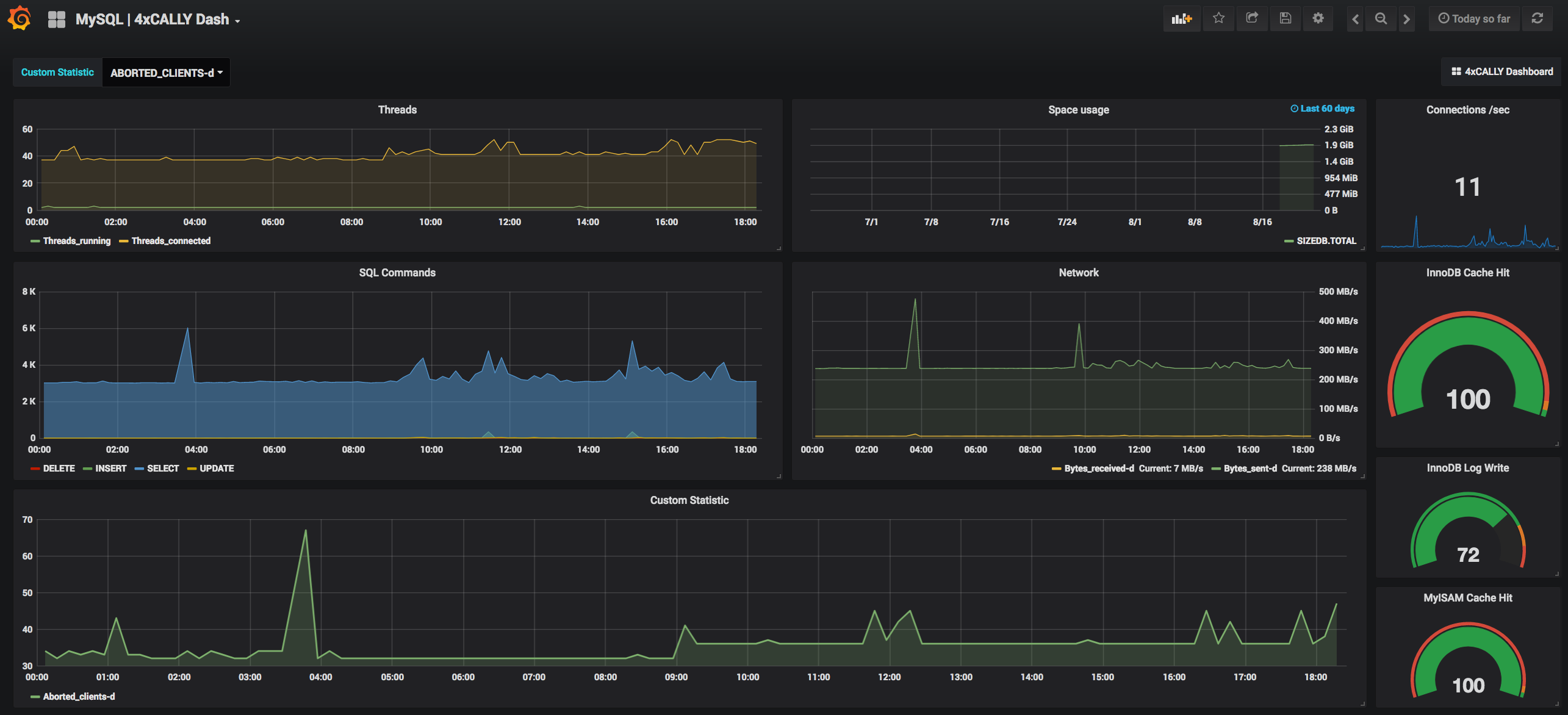1568x715 pixels.
Task: Open the bottom Custom Statistic panel title menu
Action: [689, 500]
